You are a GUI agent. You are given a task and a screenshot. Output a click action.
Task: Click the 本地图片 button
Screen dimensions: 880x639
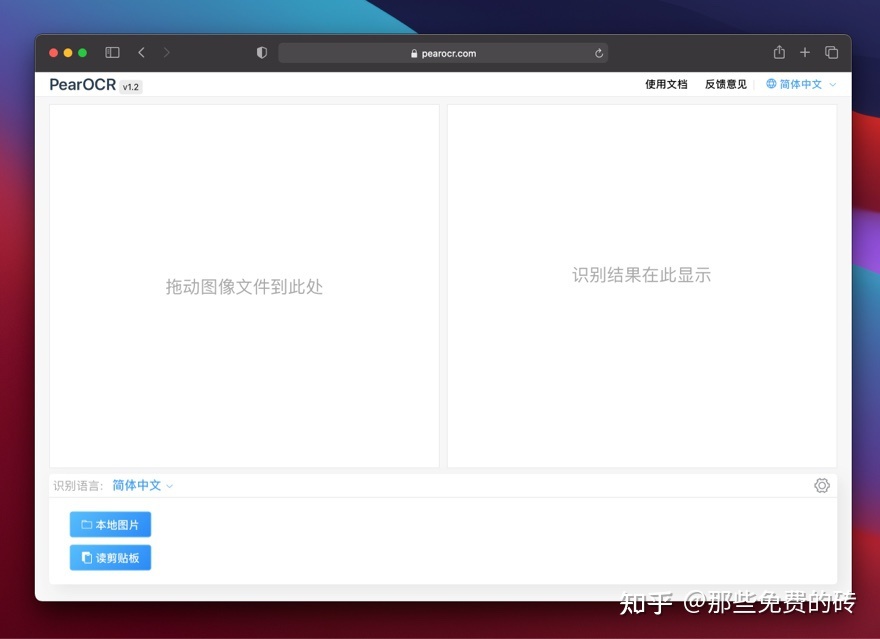[x=111, y=525]
